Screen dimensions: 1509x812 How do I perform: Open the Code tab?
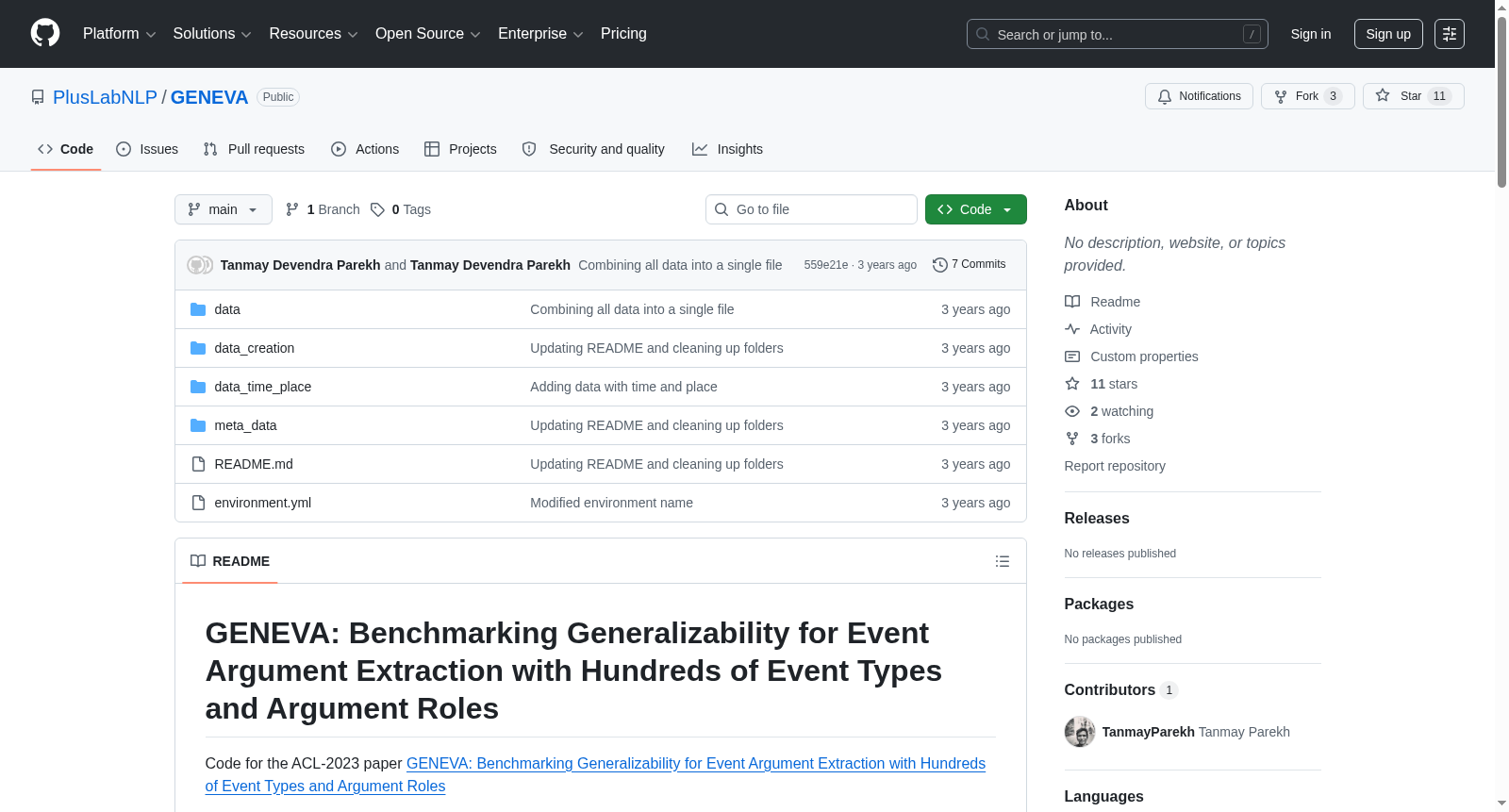[x=66, y=149]
